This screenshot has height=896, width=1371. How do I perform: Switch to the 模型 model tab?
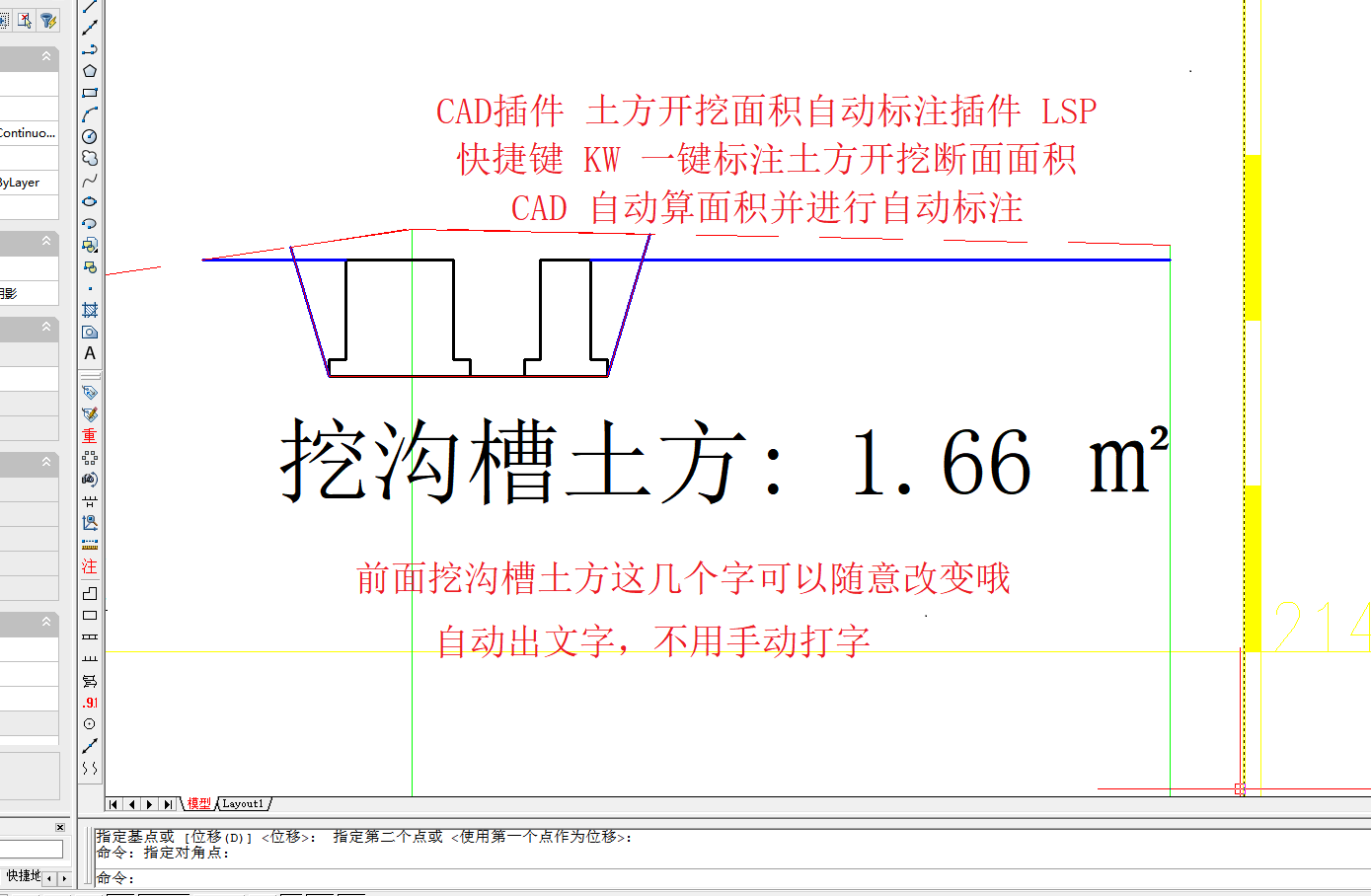pos(198,804)
